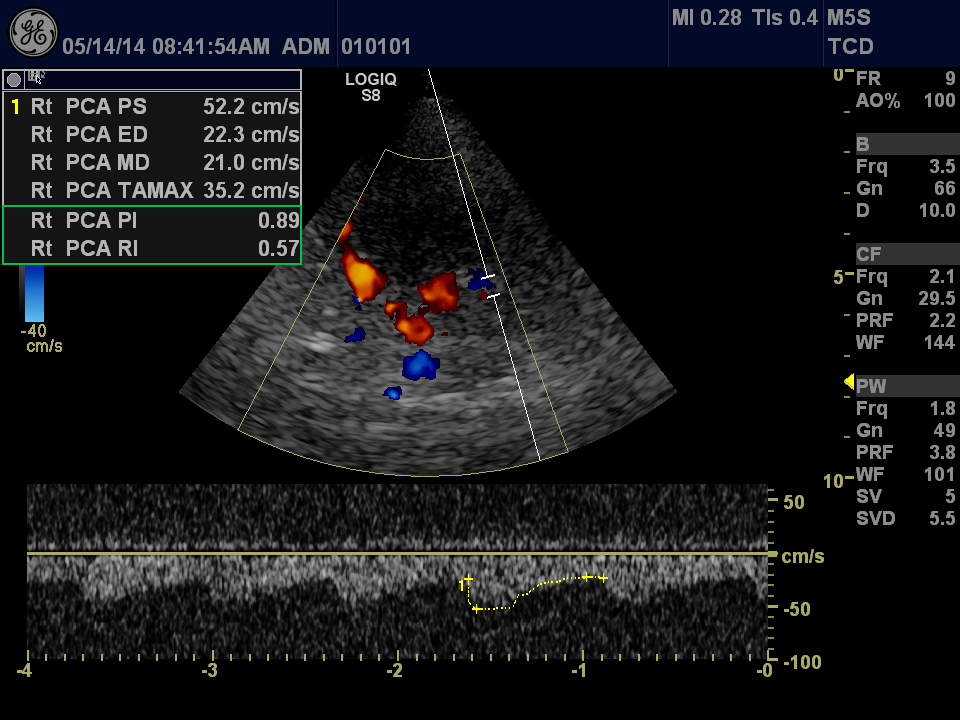The image size is (960, 720).
Task: Click the yellow PW mode arrow marker
Action: coord(849,382)
